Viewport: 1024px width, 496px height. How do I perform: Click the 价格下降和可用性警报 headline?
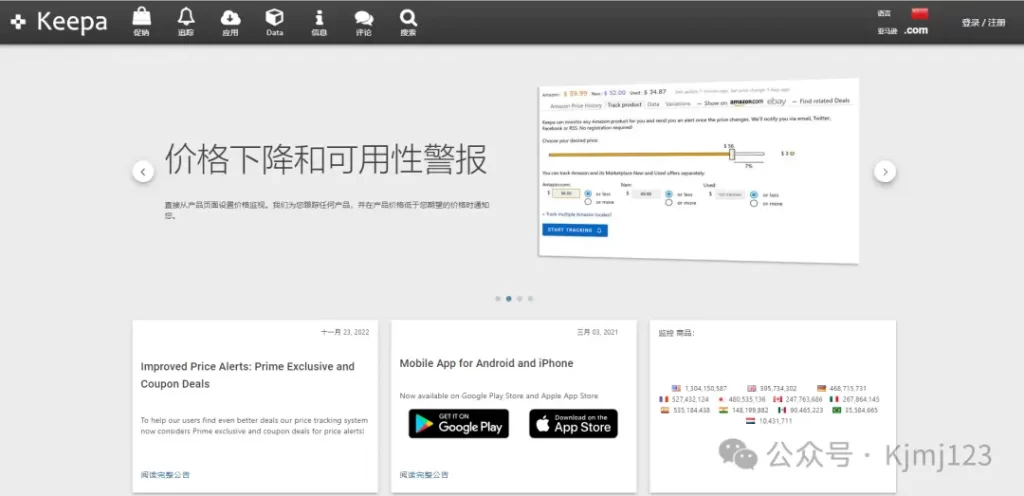[326, 159]
